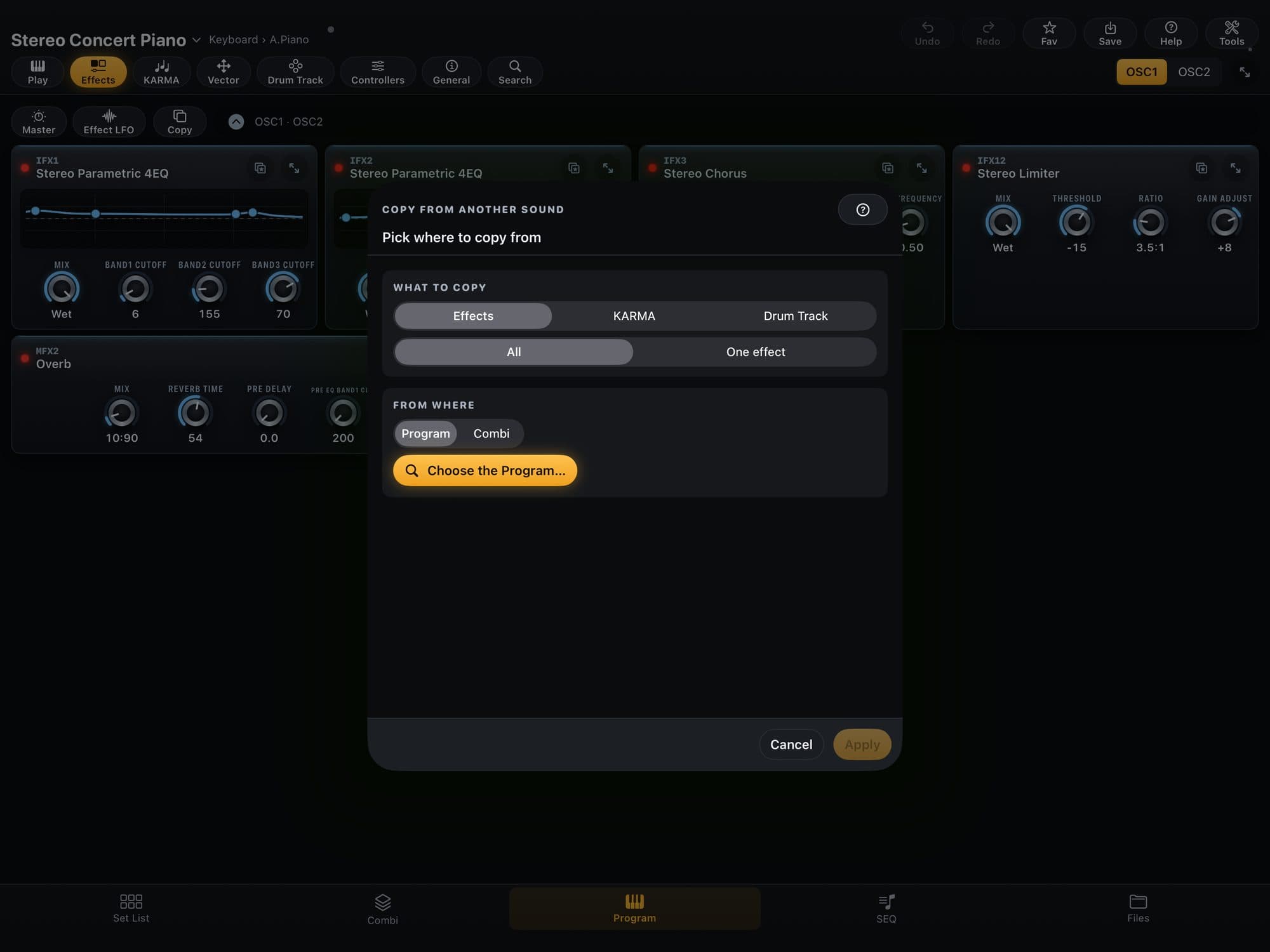Toggle the IFX3 Stereo Chorus power indicator
The width and height of the screenshot is (1270, 952).
tap(652, 168)
